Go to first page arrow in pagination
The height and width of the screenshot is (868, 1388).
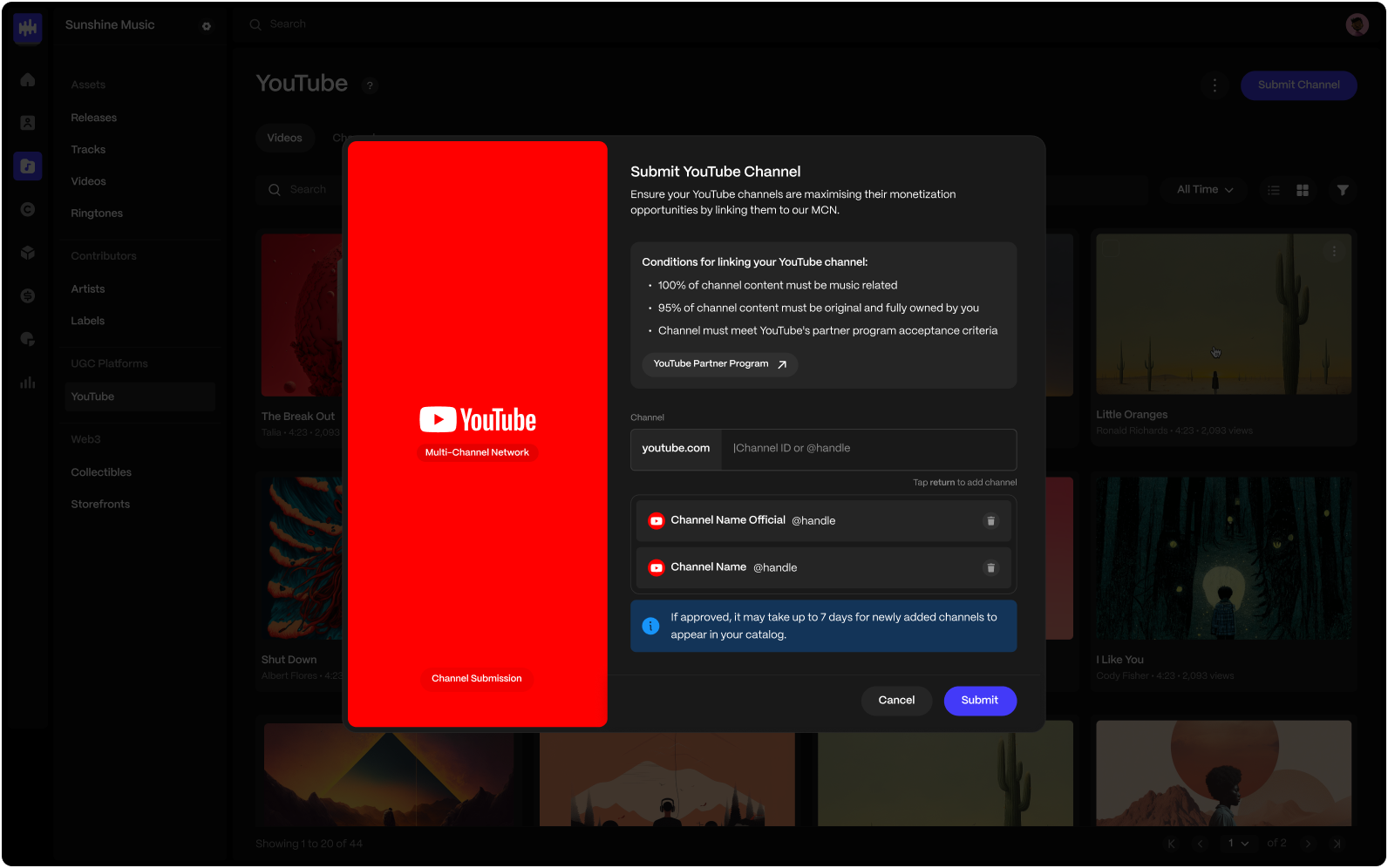[1171, 844]
